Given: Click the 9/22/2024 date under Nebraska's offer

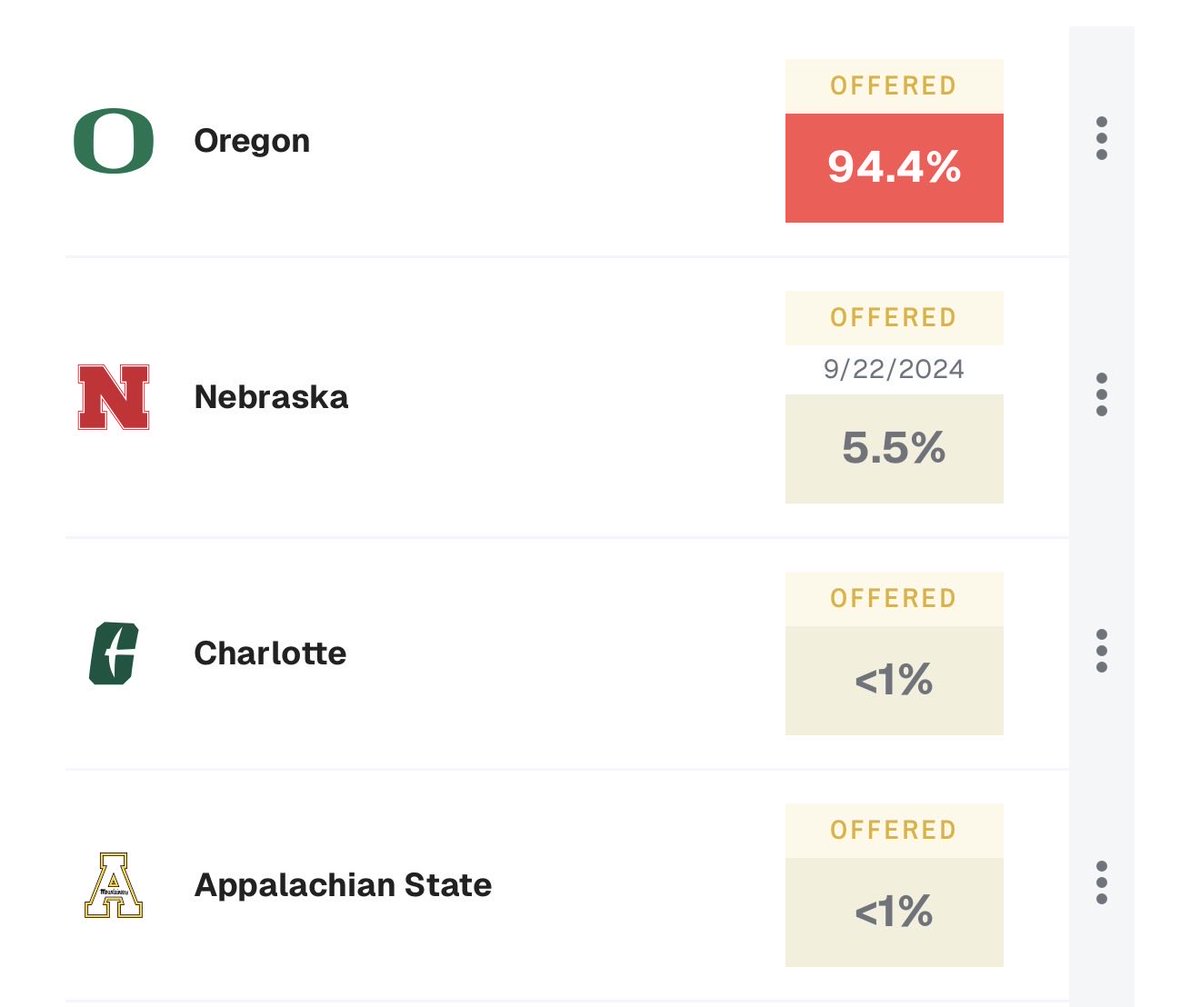Looking at the screenshot, I should point(894,370).
